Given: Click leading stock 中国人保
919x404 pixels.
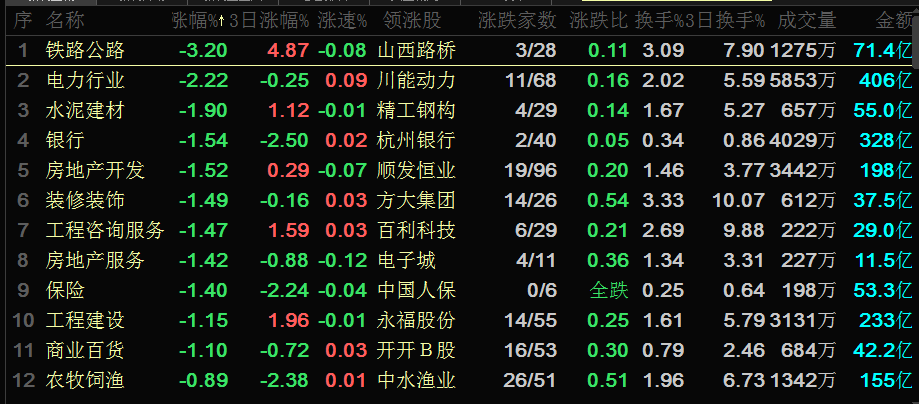Looking at the screenshot, I should pos(416,291).
